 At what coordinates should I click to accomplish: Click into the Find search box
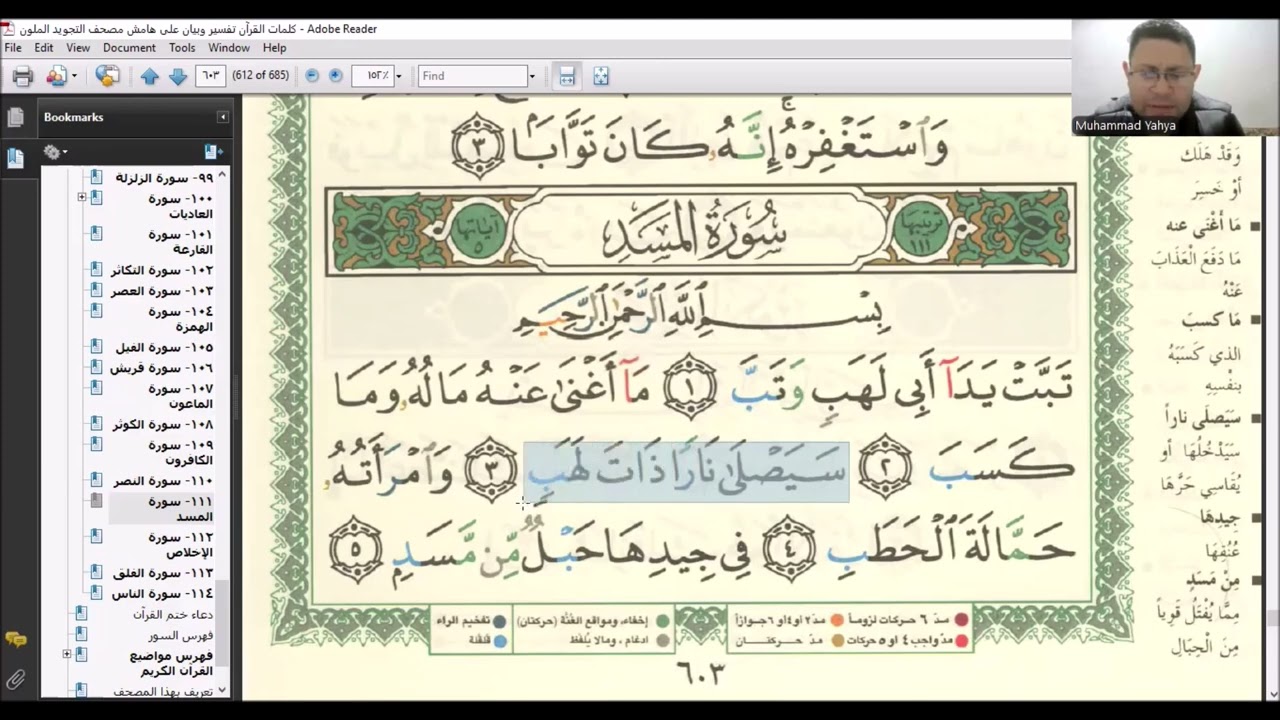472,76
